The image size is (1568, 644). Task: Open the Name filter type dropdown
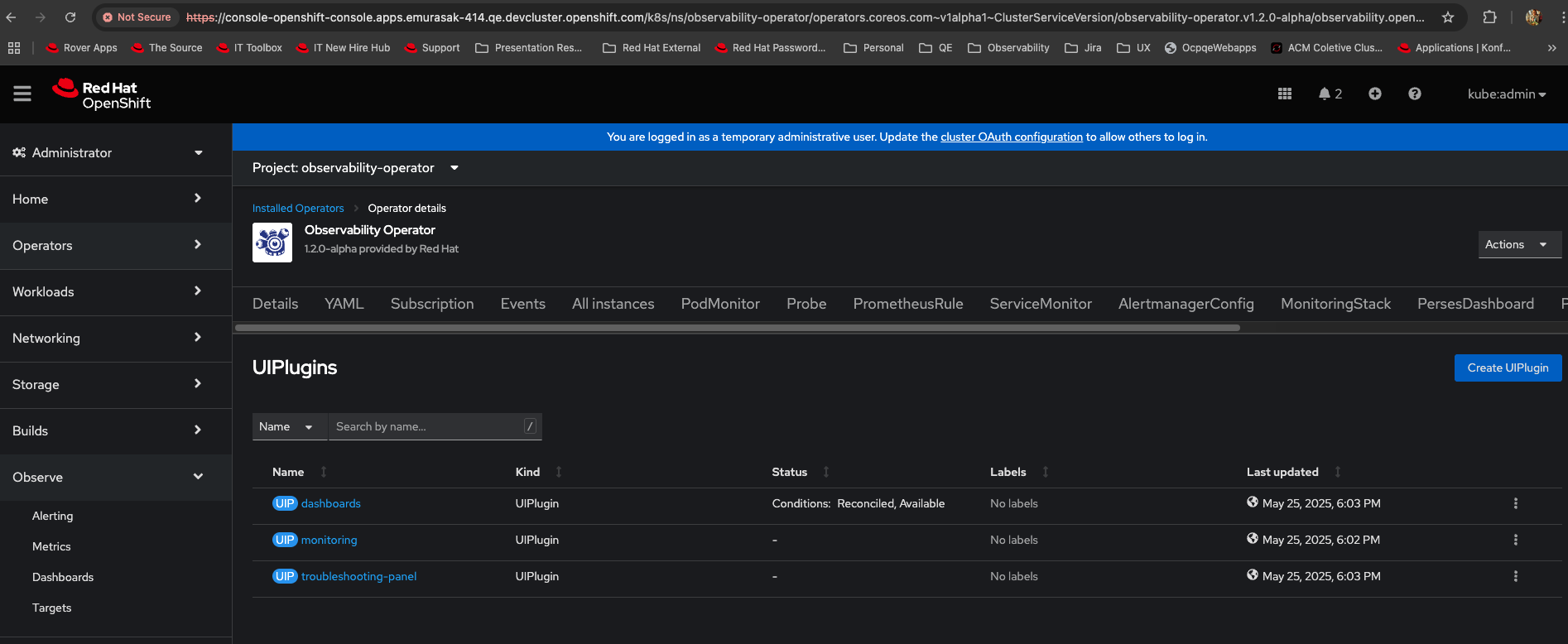286,427
